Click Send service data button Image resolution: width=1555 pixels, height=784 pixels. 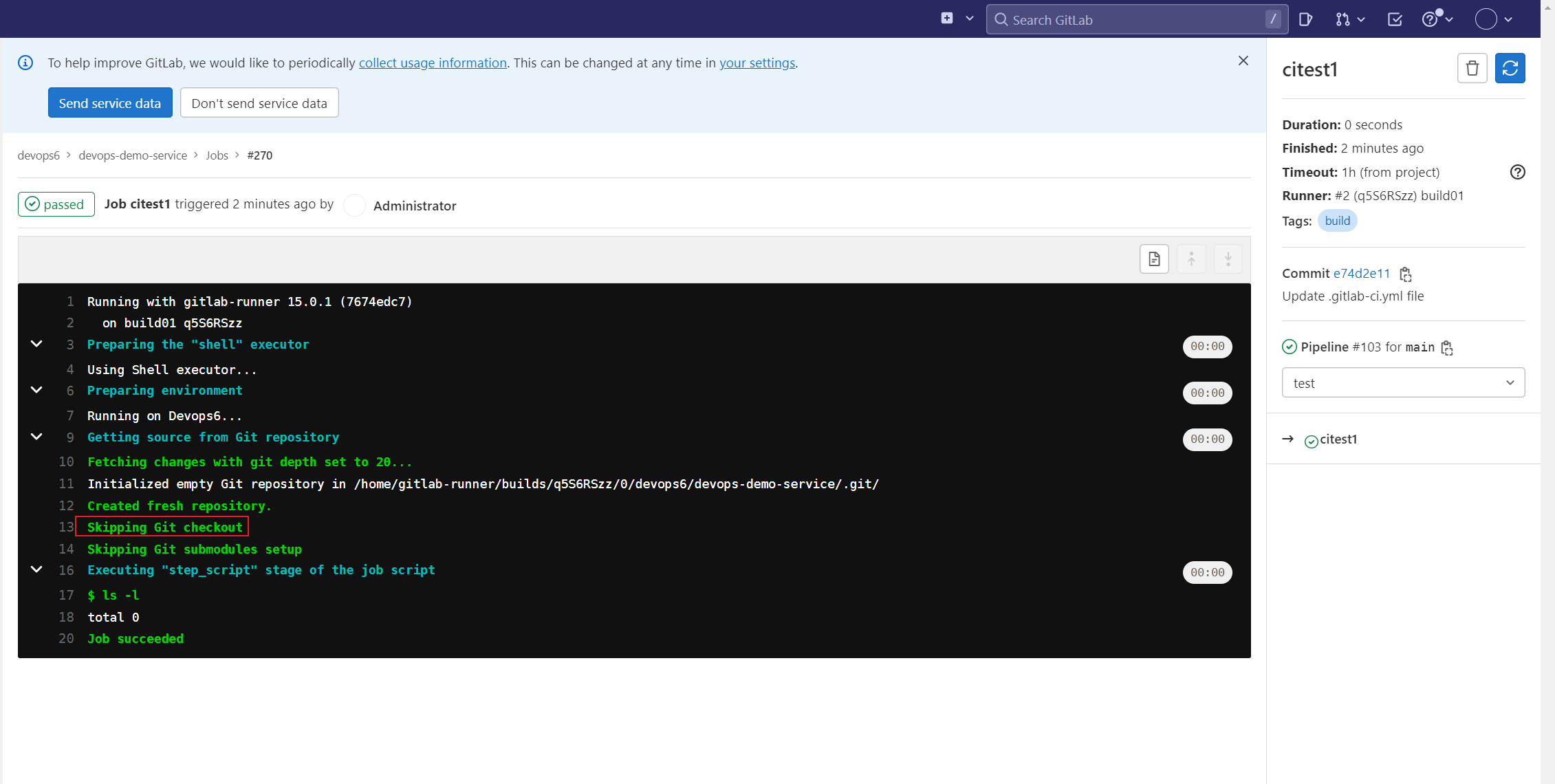(x=110, y=102)
